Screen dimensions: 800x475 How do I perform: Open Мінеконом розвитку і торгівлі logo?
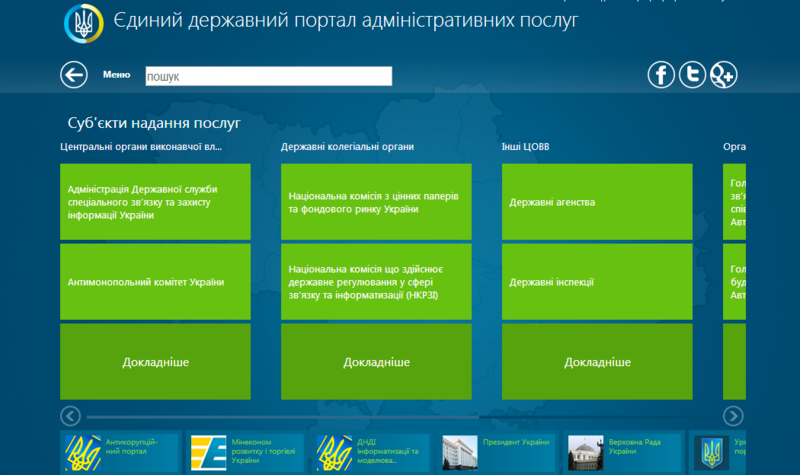point(209,453)
